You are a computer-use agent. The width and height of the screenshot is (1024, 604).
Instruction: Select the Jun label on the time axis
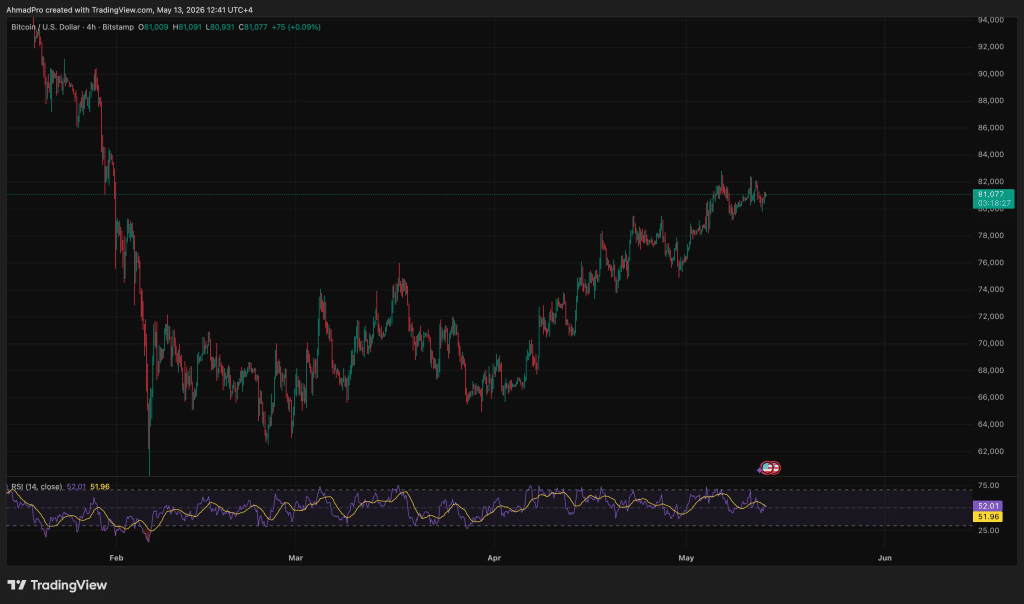pyautogui.click(x=884, y=558)
